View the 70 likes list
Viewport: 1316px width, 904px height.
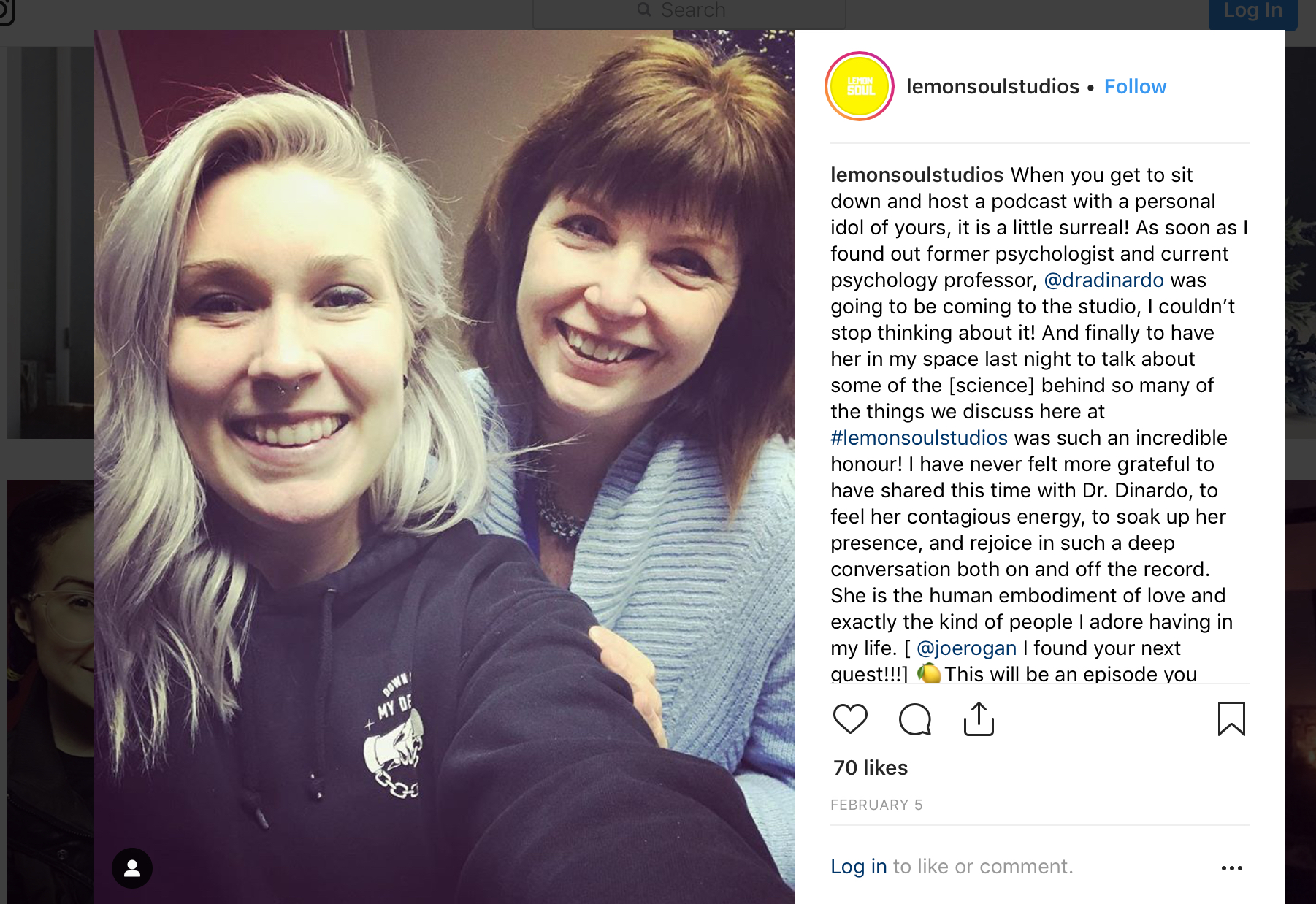pyautogui.click(x=871, y=767)
